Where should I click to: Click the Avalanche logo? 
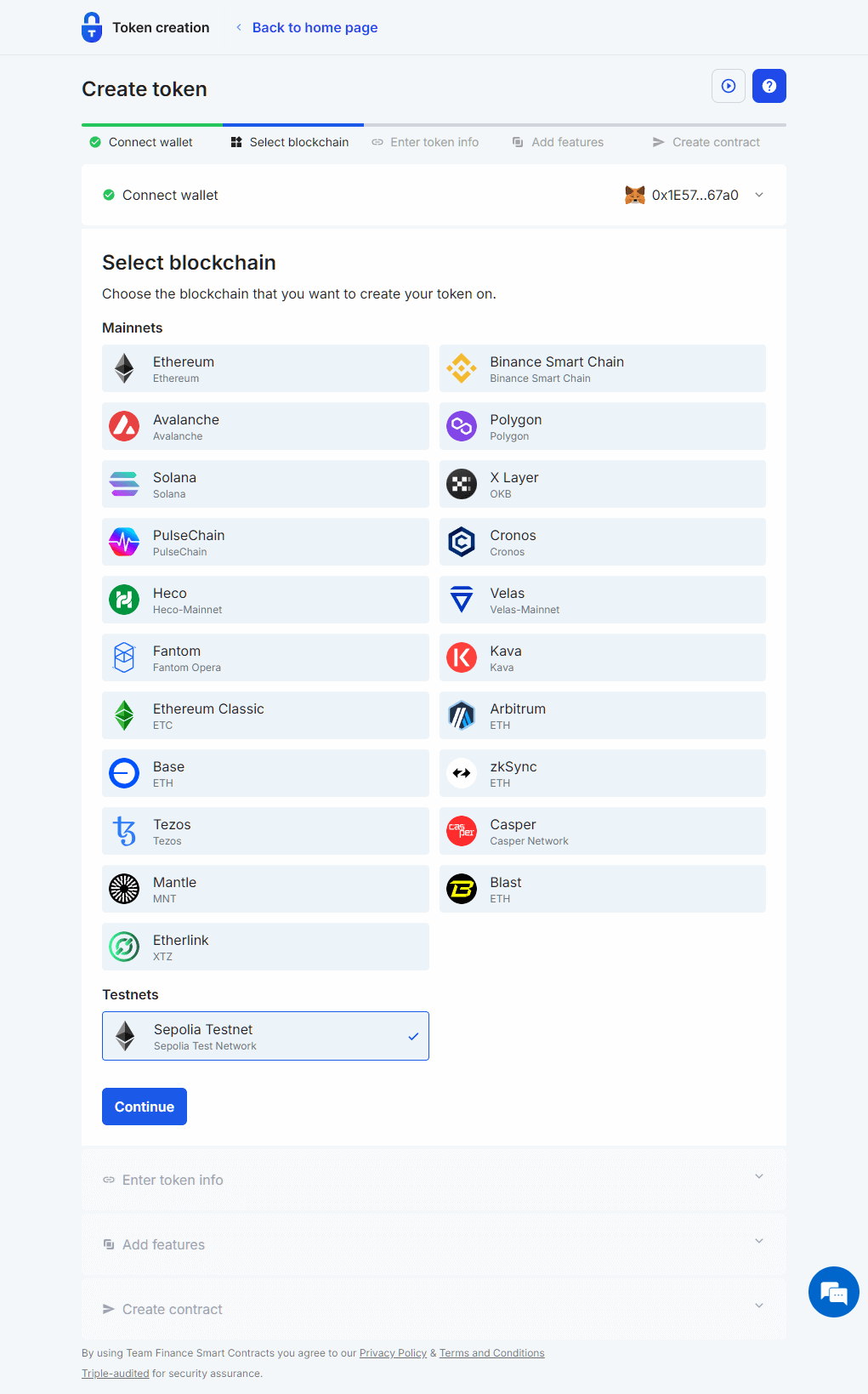tap(124, 426)
